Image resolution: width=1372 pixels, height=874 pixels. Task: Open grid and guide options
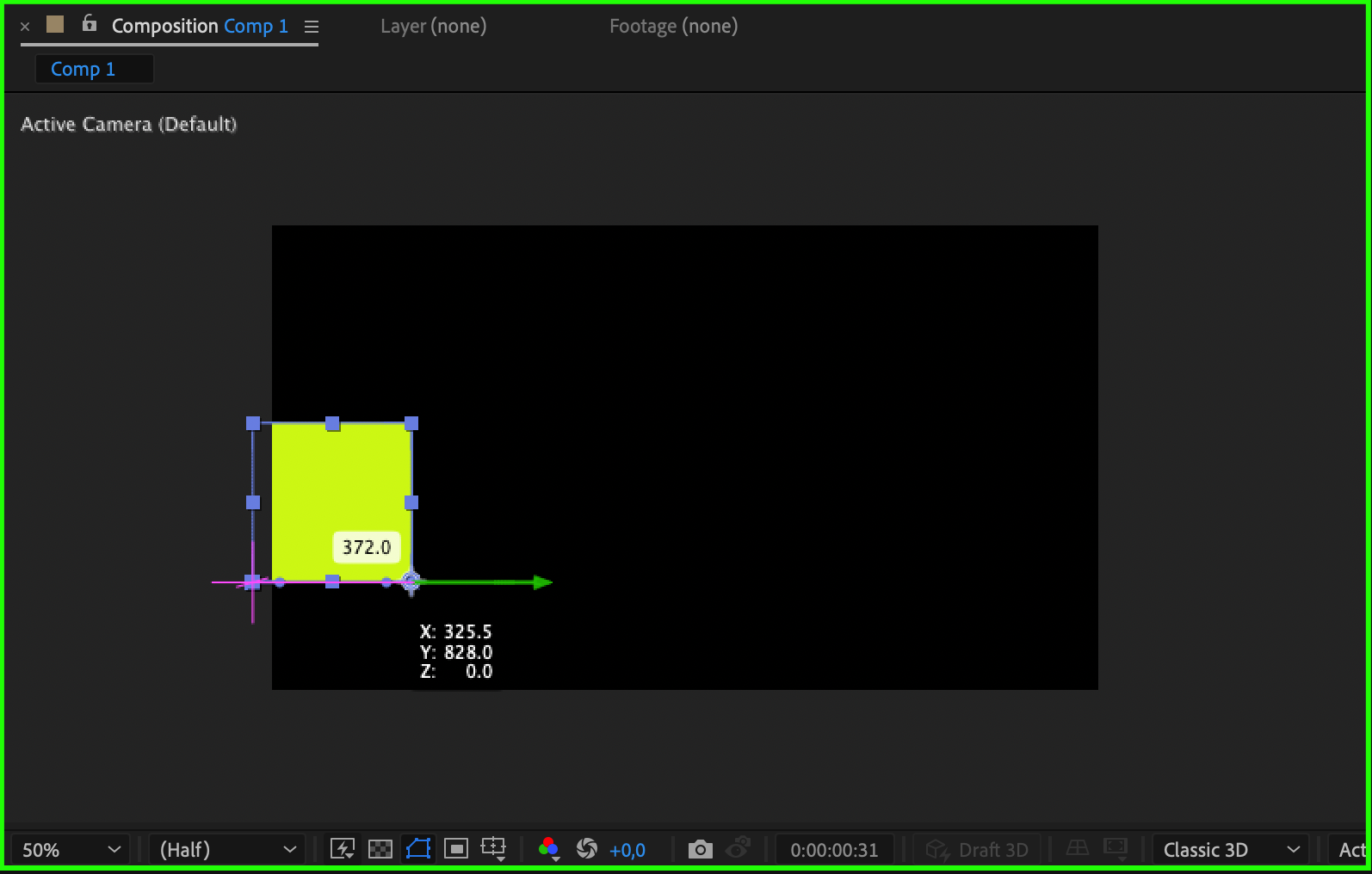click(x=494, y=849)
